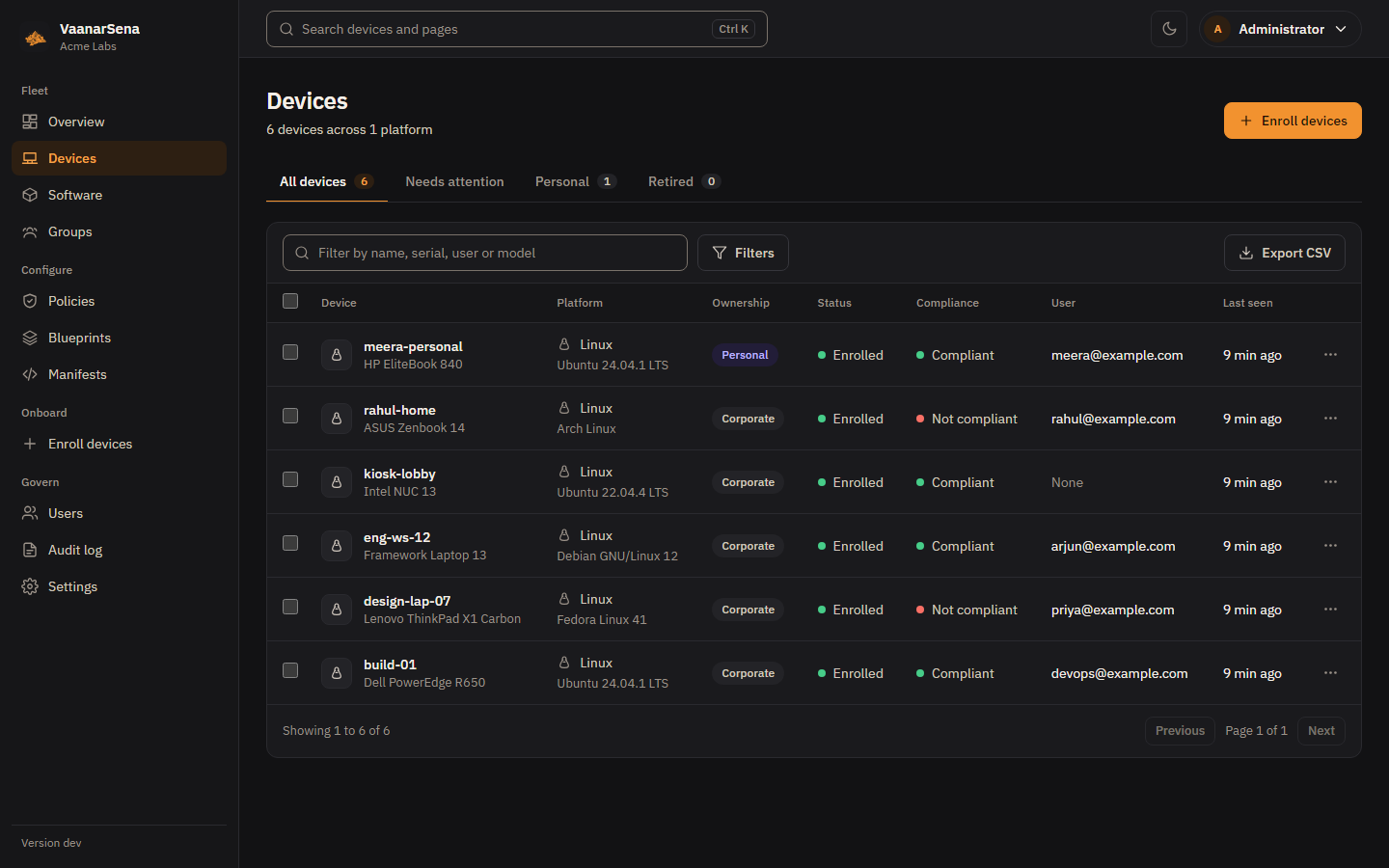Click the Previous page button

1180,731
